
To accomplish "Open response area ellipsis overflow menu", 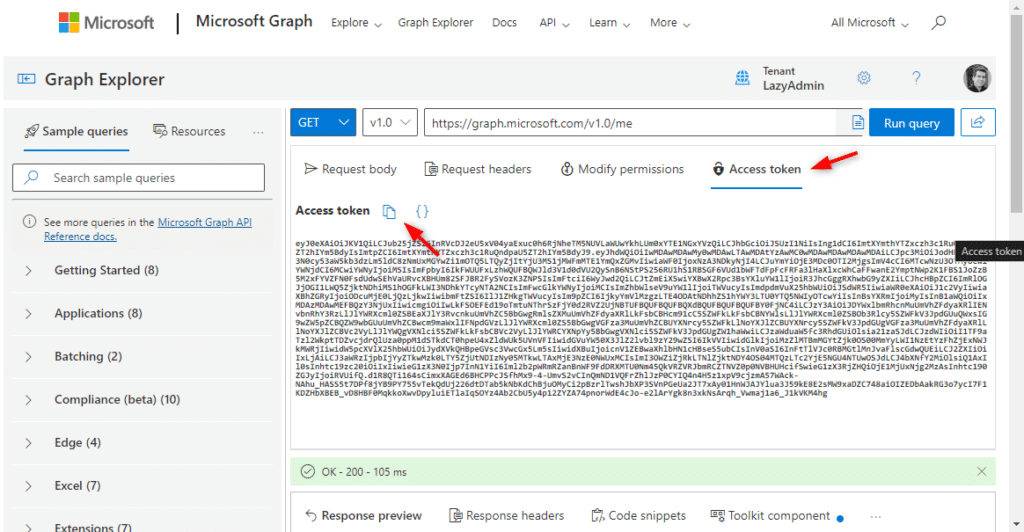I will pyautogui.click(x=876, y=516).
